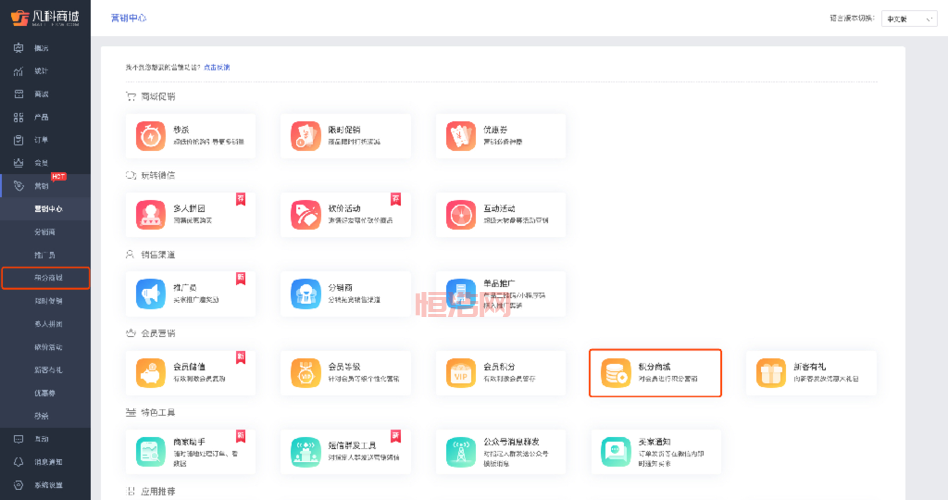Image resolution: width=948 pixels, height=500 pixels.
Task: Open the 会员等级 VIP badge icon
Action: (x=304, y=373)
